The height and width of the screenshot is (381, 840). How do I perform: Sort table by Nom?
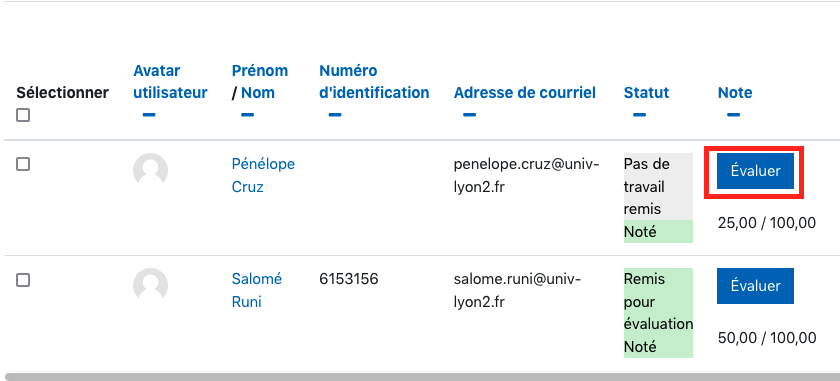(x=258, y=93)
